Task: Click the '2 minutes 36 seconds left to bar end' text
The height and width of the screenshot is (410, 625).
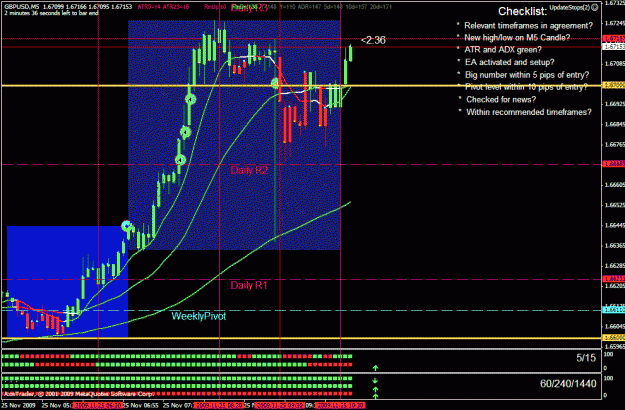Action: [51, 13]
